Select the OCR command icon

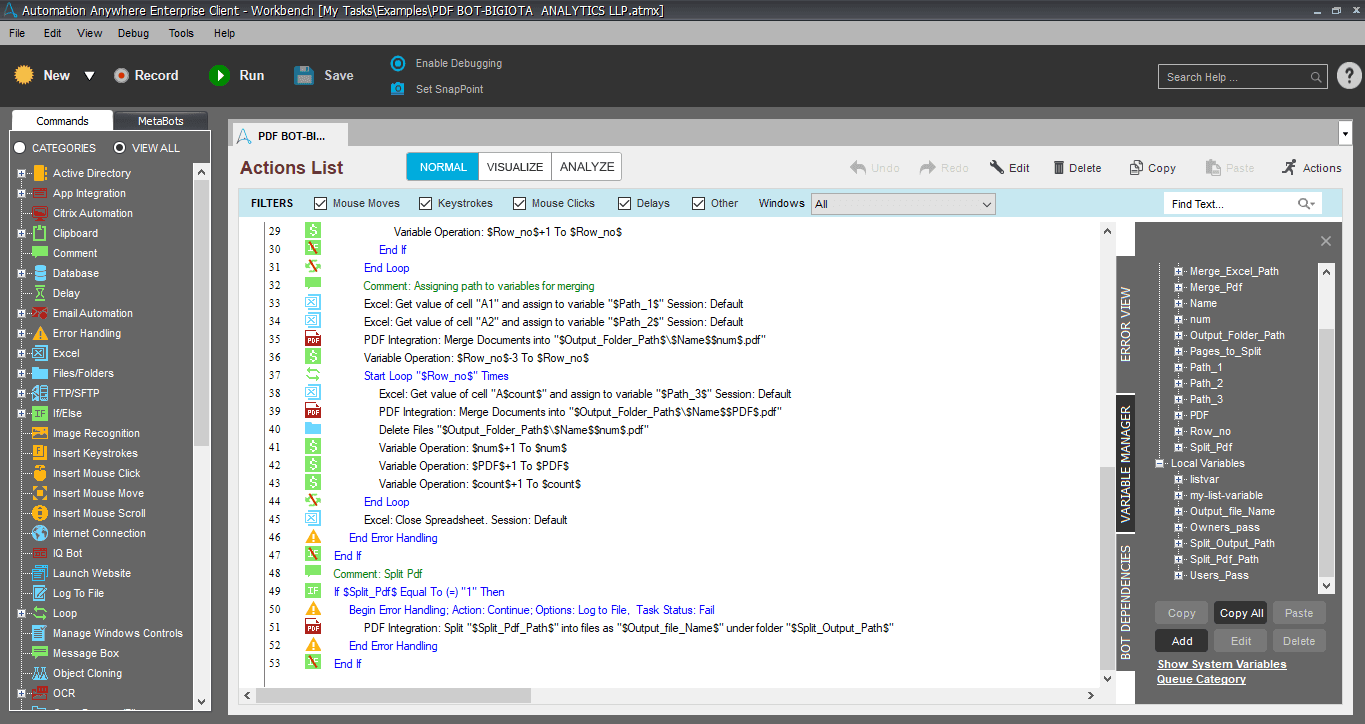coord(39,693)
